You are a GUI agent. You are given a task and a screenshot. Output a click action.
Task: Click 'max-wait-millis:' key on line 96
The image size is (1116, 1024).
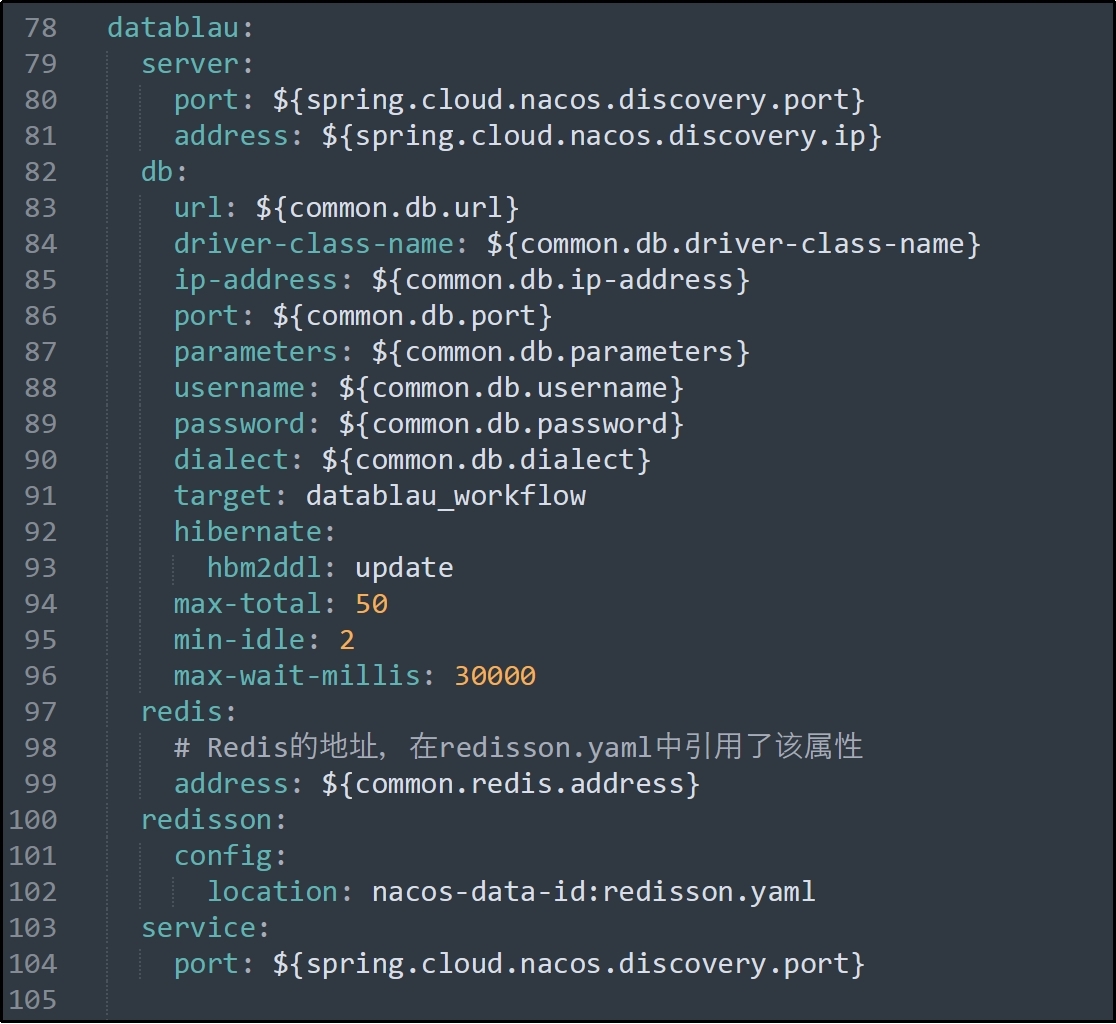click(304, 676)
